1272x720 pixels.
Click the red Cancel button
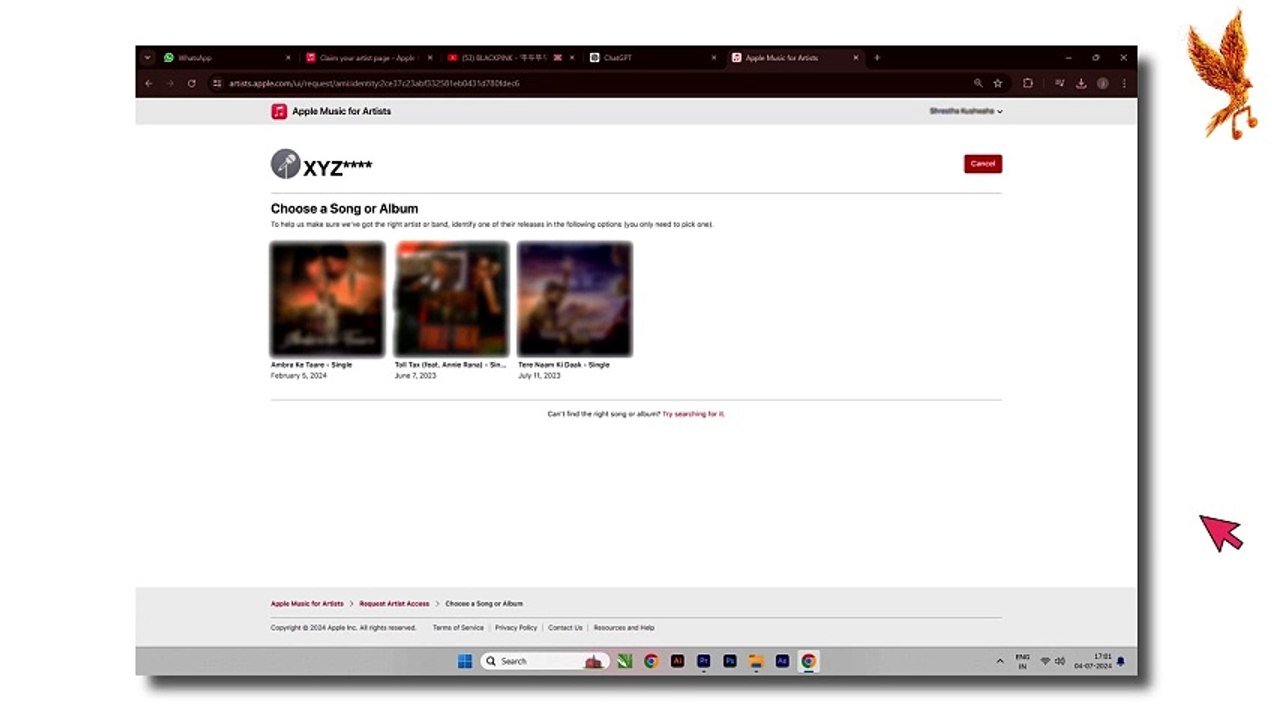(983, 164)
